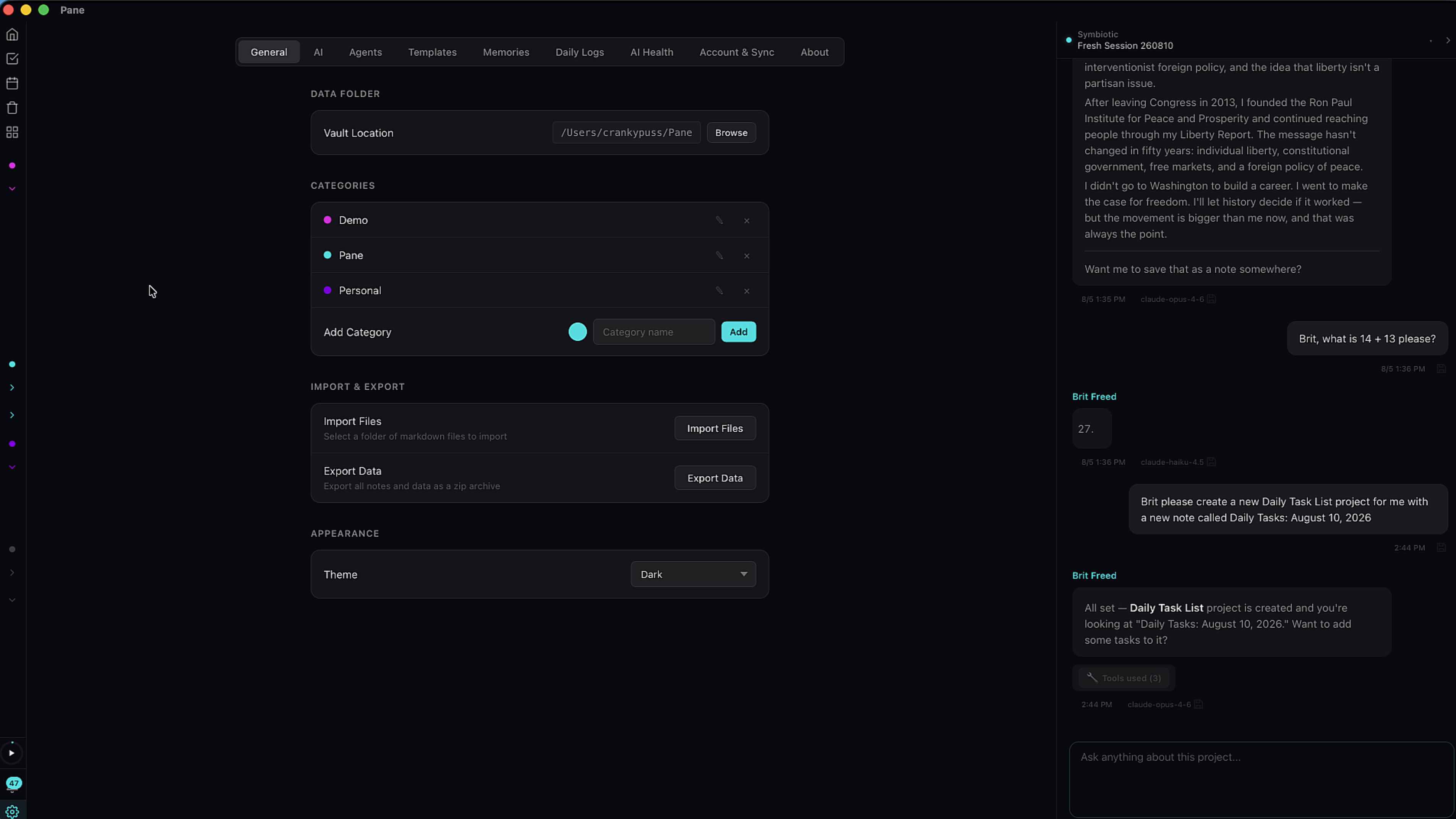Screen dimensions: 1456x819
Task: Click the play button in sidebar
Action: (x=11, y=753)
